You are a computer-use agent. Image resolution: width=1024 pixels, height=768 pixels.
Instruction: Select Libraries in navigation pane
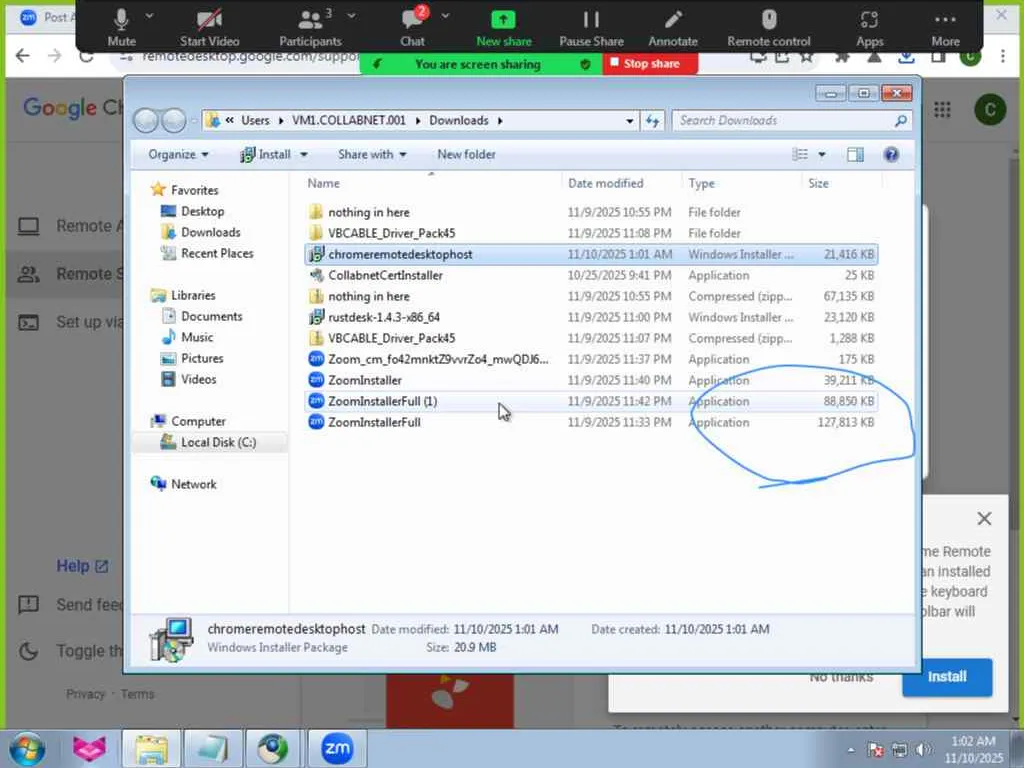pos(184,295)
